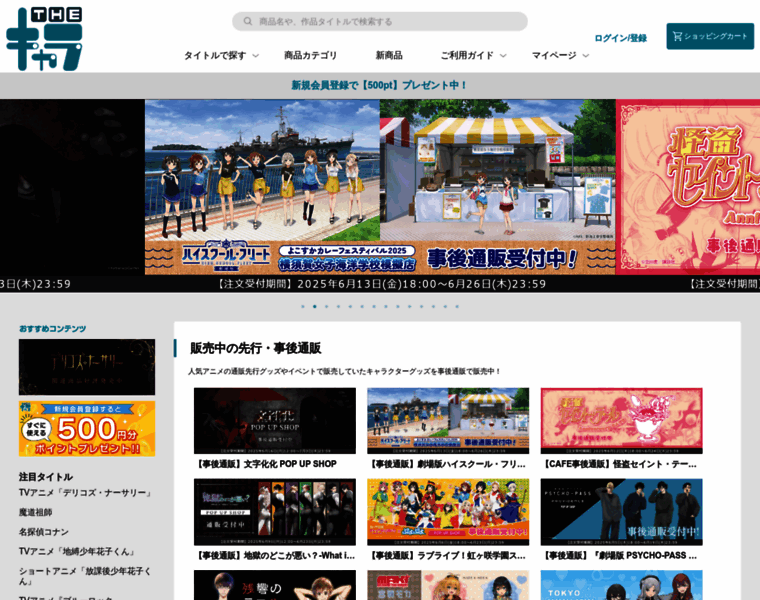This screenshot has width=760, height=600.
Task: Open 新商品 menu item
Action: [x=389, y=55]
